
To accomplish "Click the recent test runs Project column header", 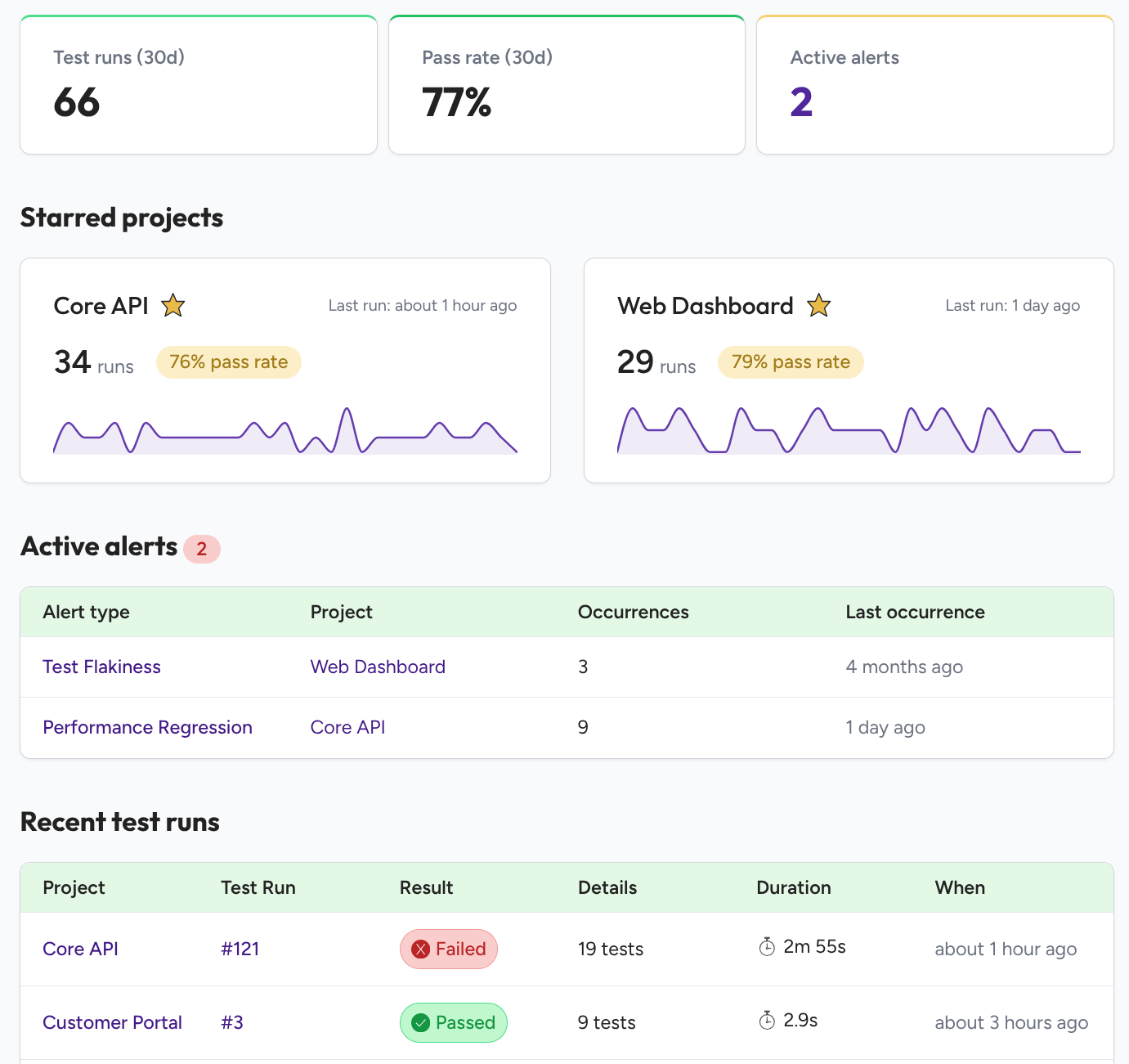I will coord(74,887).
